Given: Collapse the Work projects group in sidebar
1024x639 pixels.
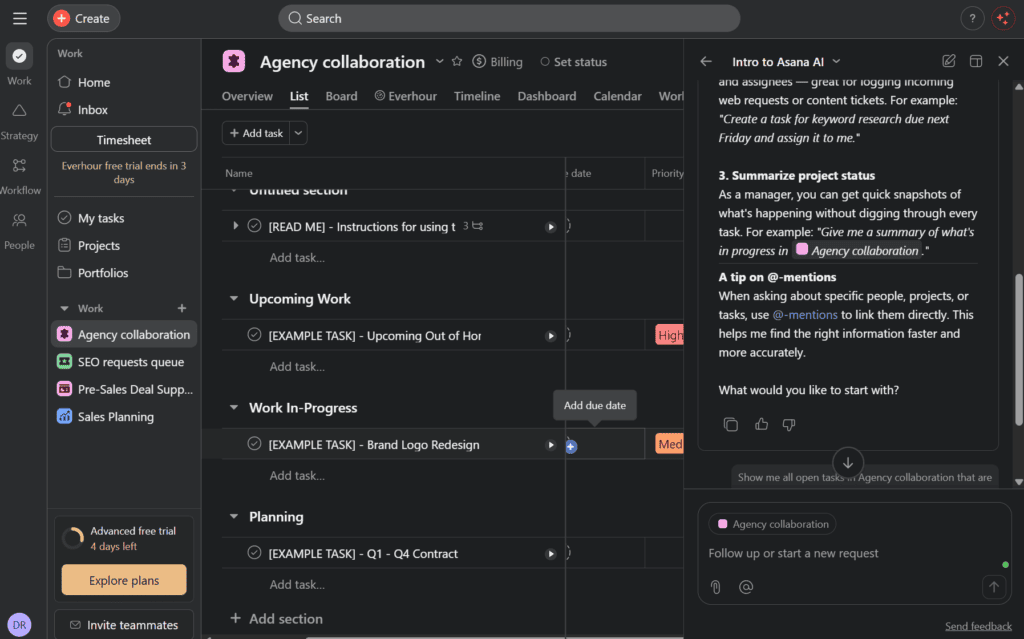Looking at the screenshot, I should click(x=64, y=308).
